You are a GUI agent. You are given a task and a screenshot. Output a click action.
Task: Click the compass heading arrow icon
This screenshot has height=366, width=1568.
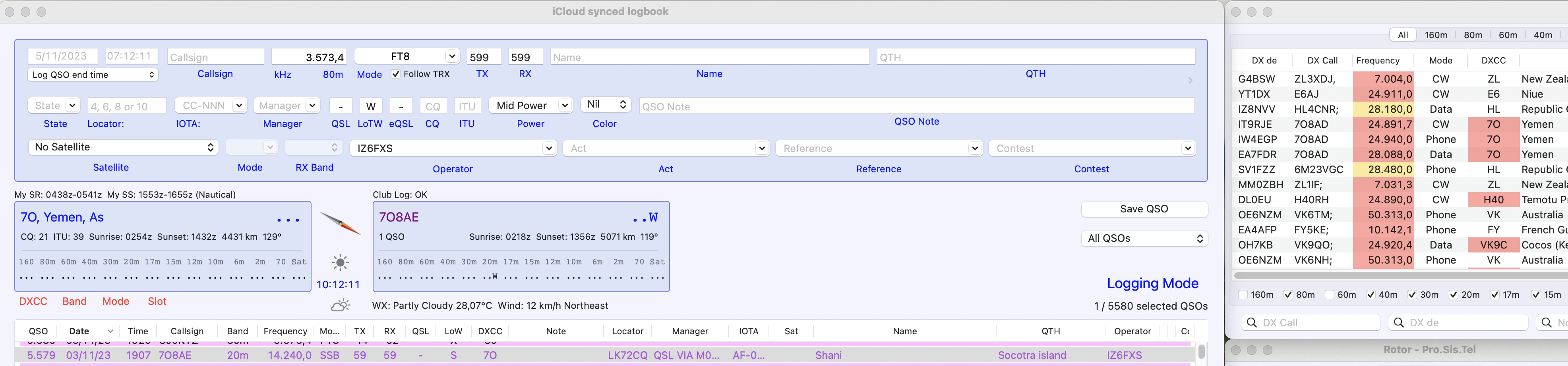point(340,223)
